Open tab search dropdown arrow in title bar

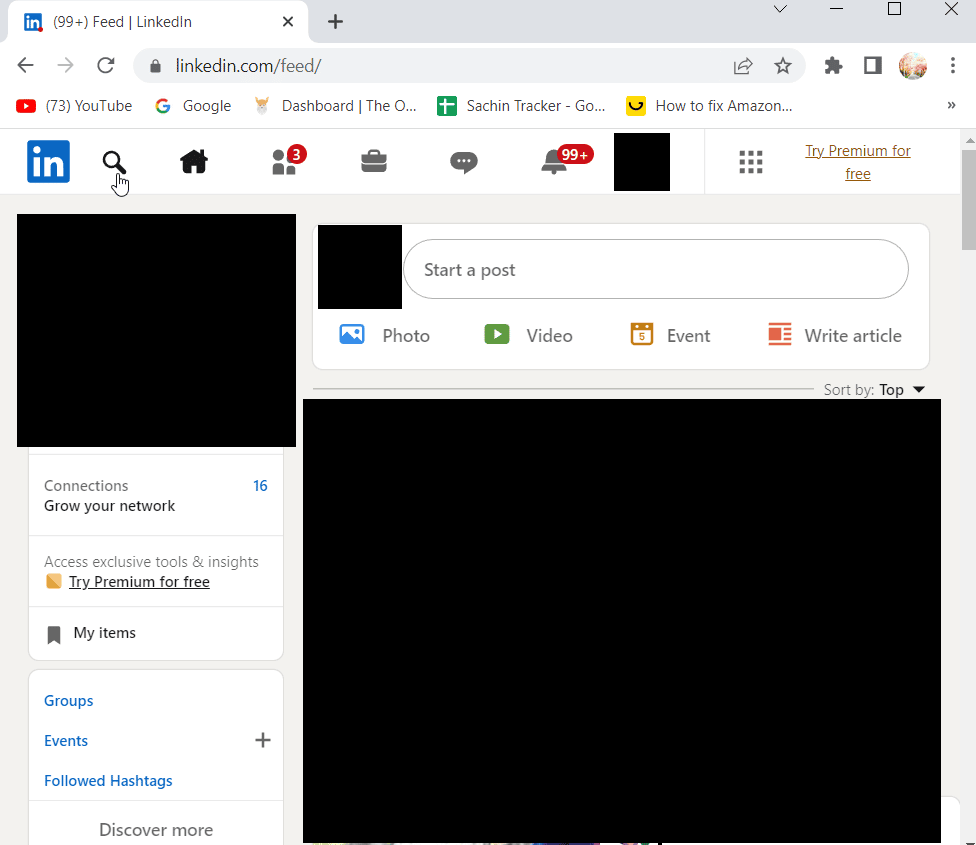pyautogui.click(x=780, y=9)
